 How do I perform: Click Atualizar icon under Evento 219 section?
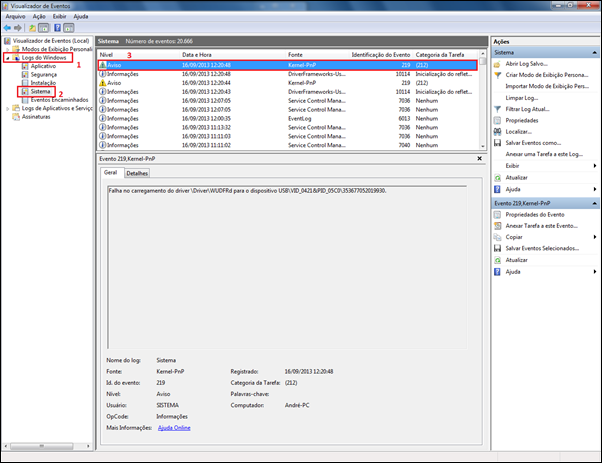[x=497, y=260]
